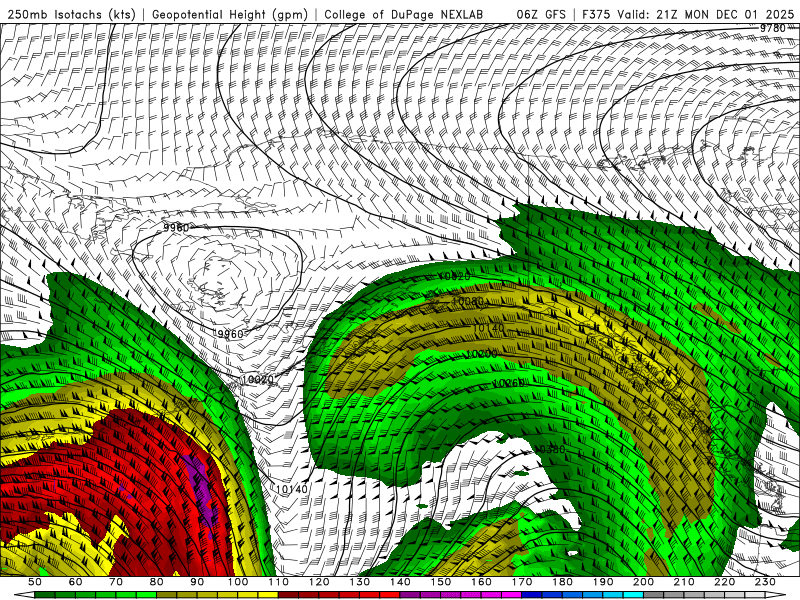This screenshot has width=800, height=600.
Task: Click the 90 value on the color scale
Action: (x=197, y=582)
